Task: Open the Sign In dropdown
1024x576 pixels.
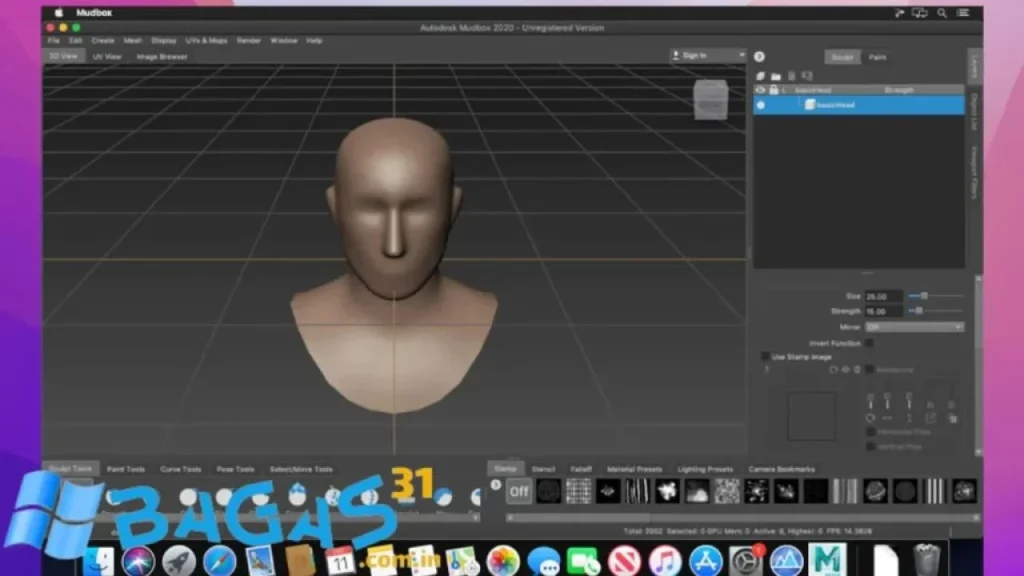Action: (x=708, y=56)
